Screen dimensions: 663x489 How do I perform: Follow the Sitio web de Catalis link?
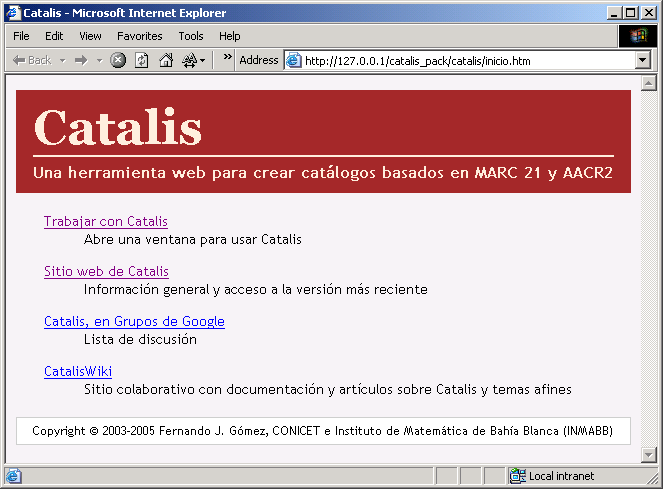(x=106, y=271)
